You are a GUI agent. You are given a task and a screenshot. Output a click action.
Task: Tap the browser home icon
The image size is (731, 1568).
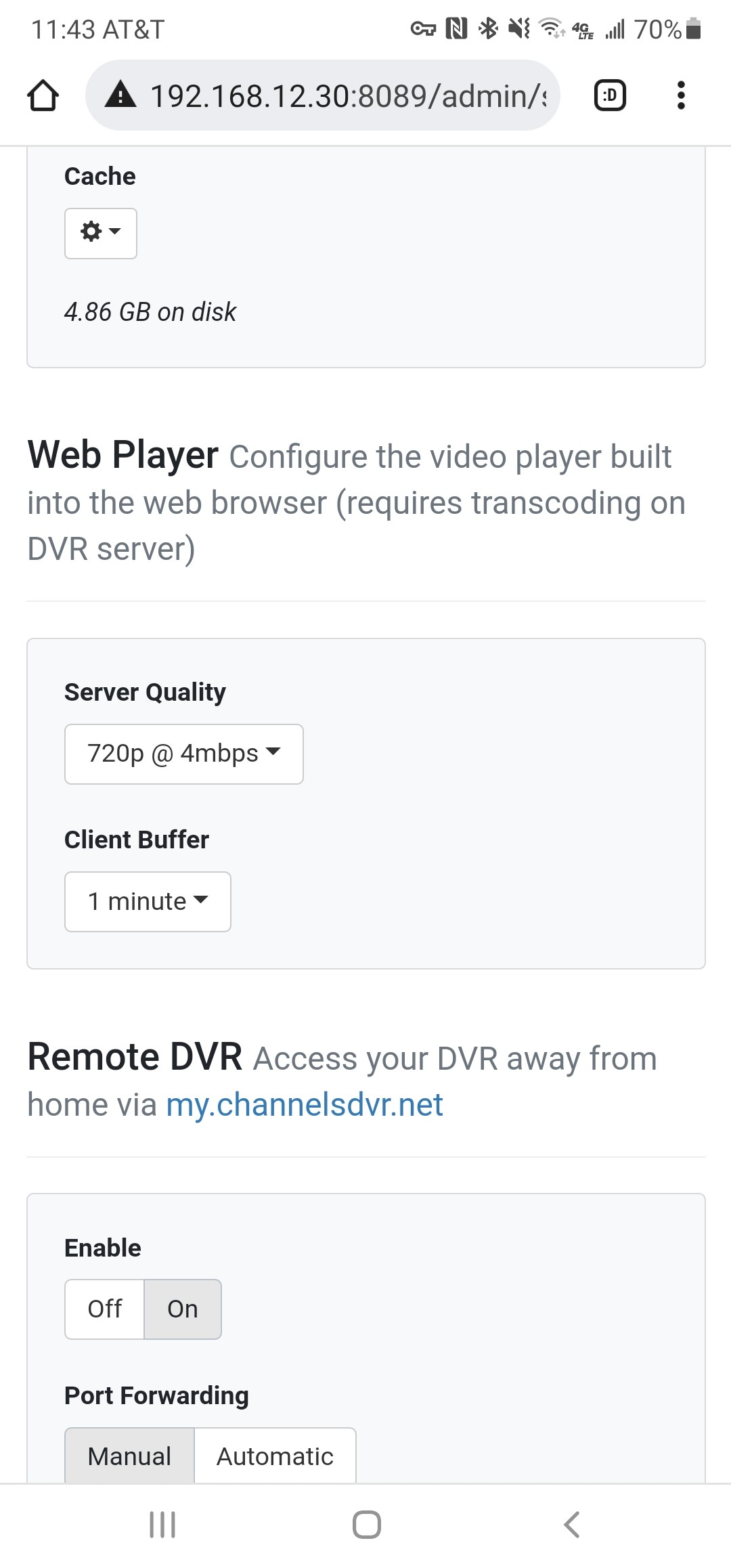(x=43, y=95)
